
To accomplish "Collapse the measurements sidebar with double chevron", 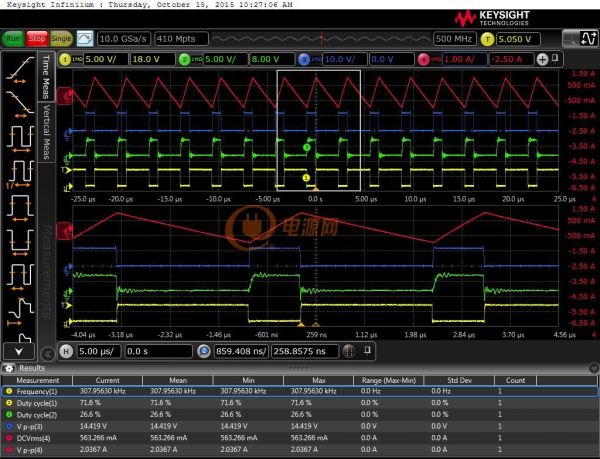I will tap(47, 353).
